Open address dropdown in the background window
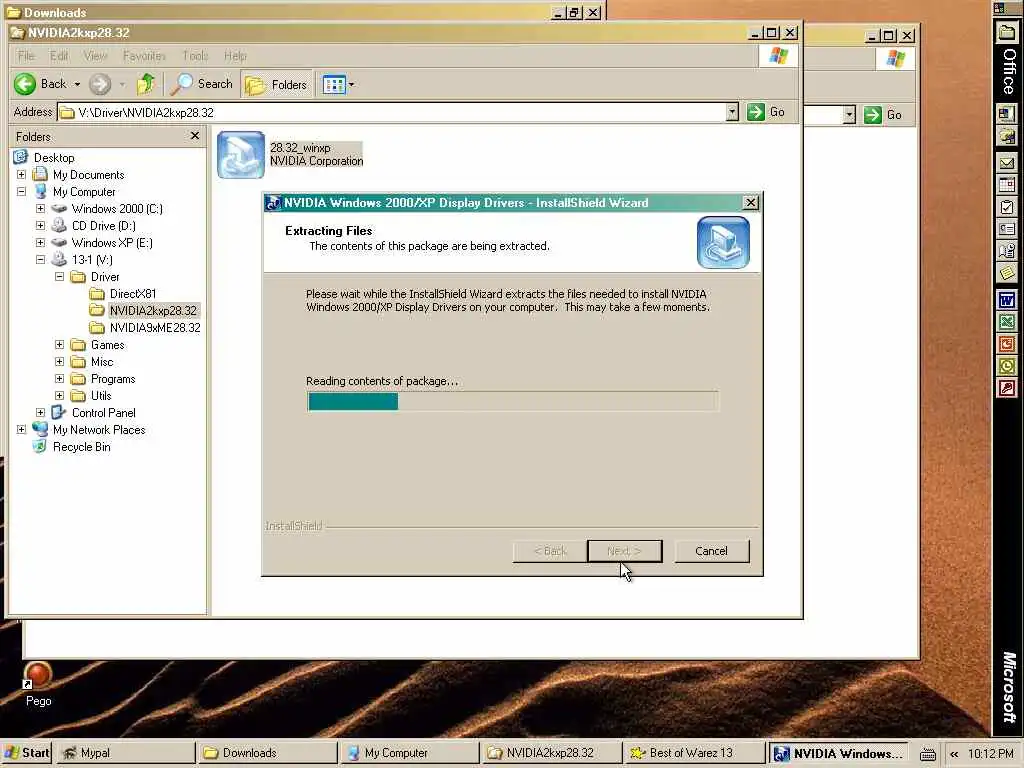 click(849, 116)
